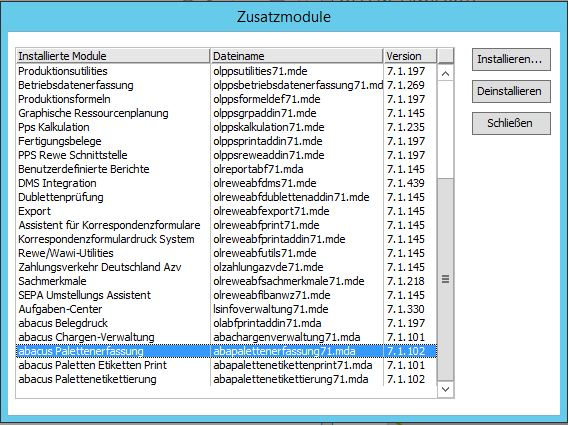Click the vertical scrollbar thumb grip
The image size is (569, 426).
(x=445, y=279)
